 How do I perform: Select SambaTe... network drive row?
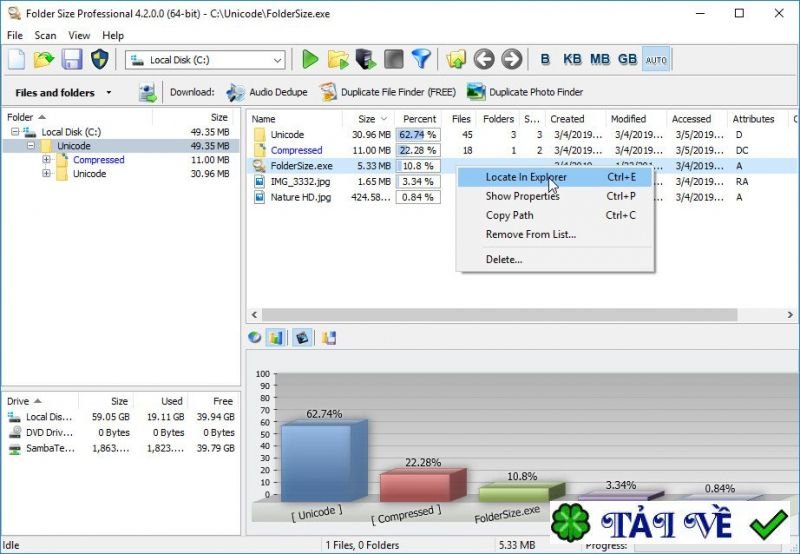pyautogui.click(x=120, y=448)
